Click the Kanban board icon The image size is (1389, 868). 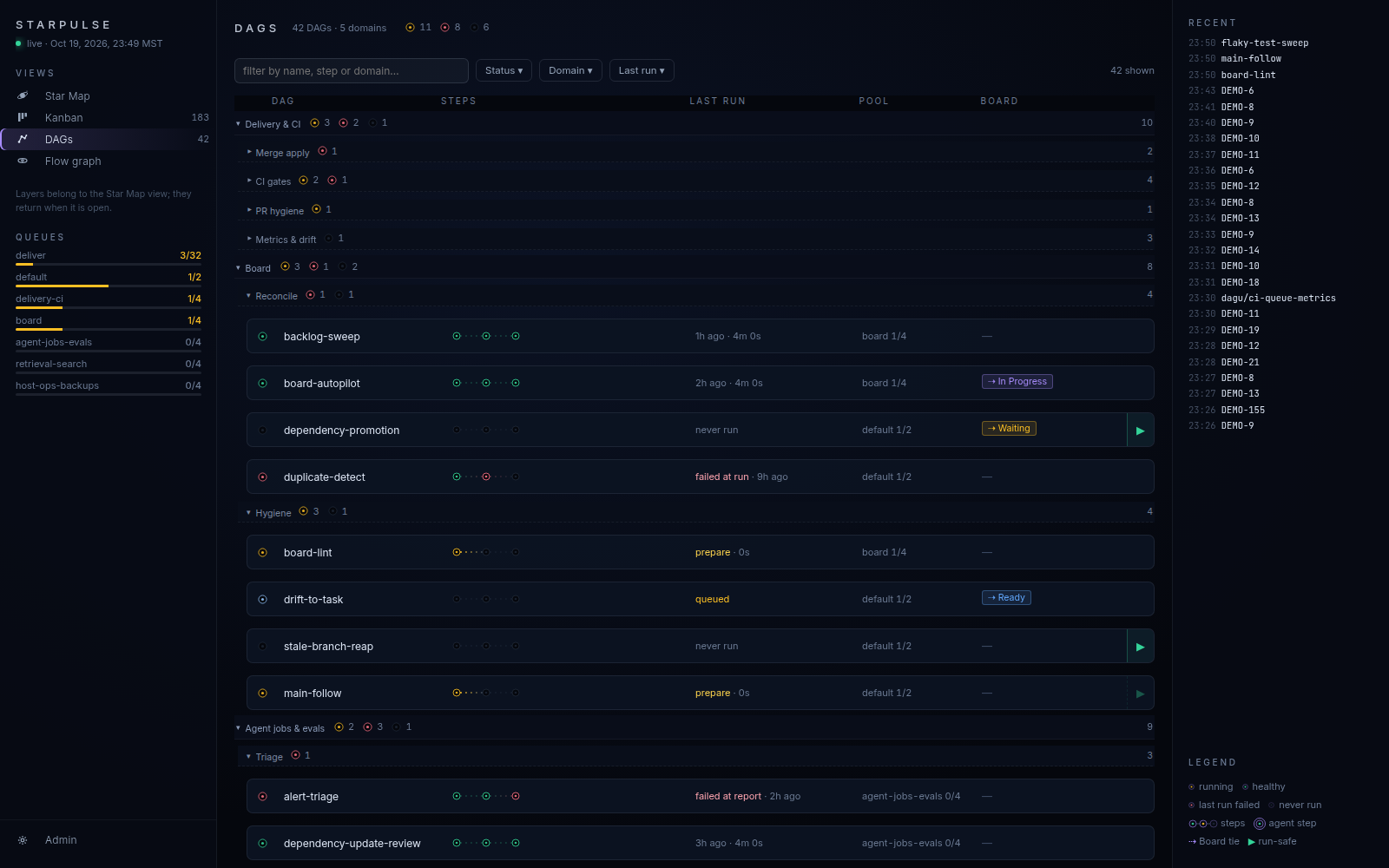23,117
